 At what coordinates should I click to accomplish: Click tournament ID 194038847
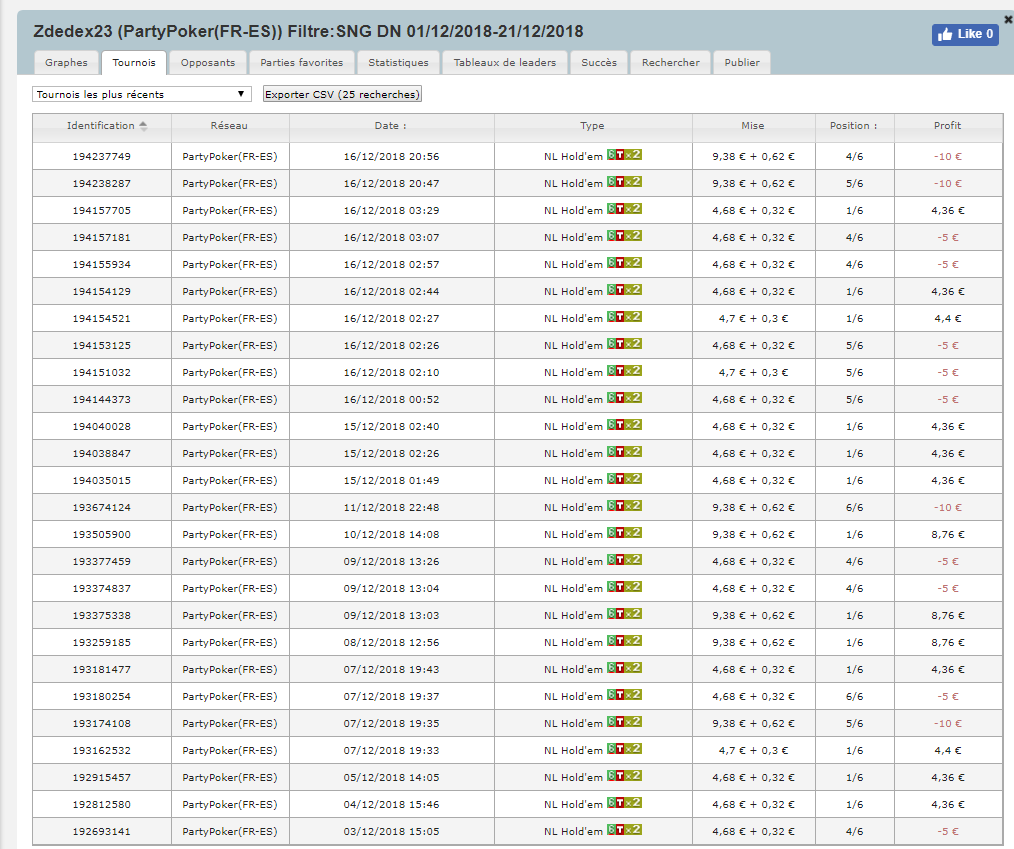point(102,454)
